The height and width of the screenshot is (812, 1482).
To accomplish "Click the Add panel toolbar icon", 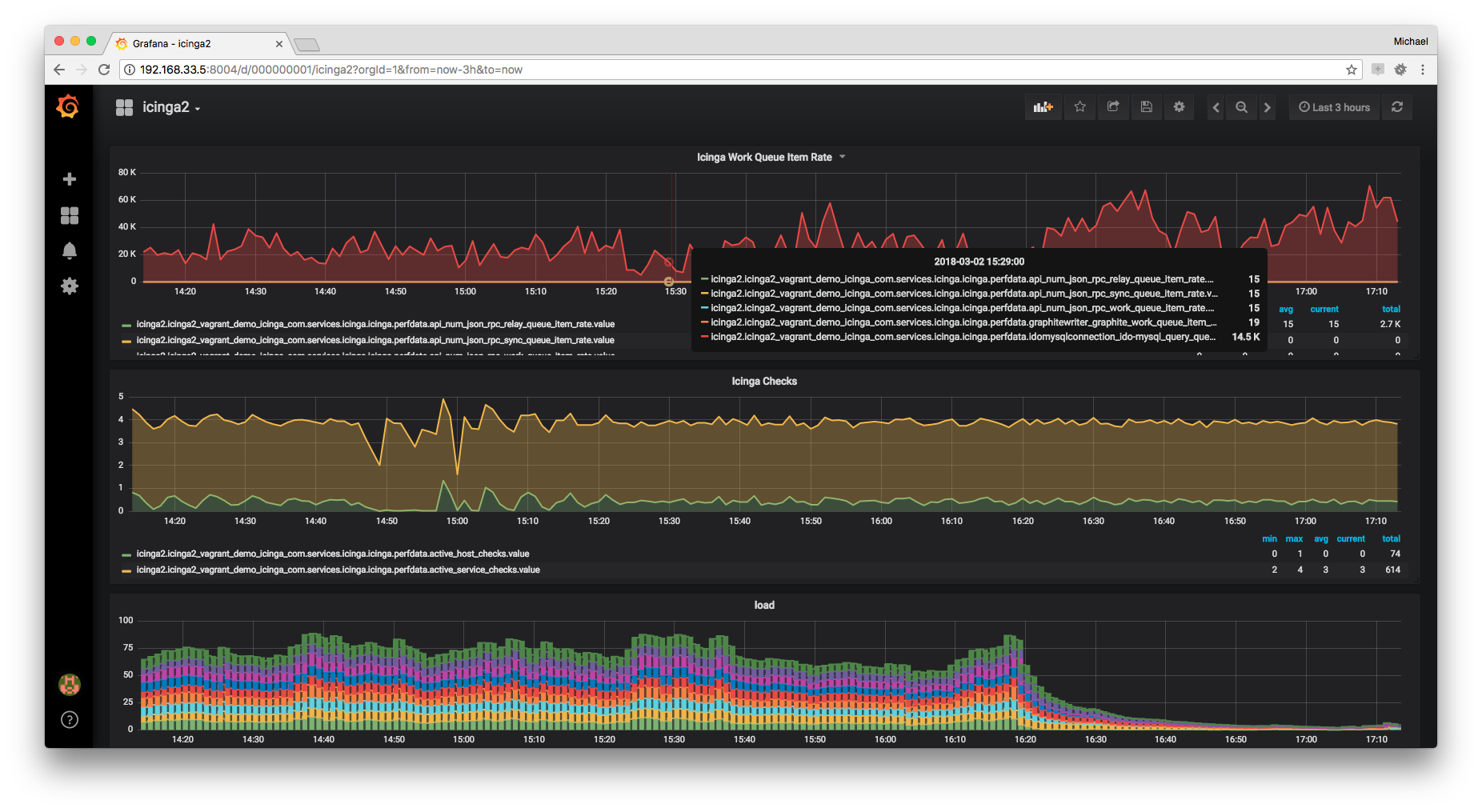I will tap(1043, 107).
